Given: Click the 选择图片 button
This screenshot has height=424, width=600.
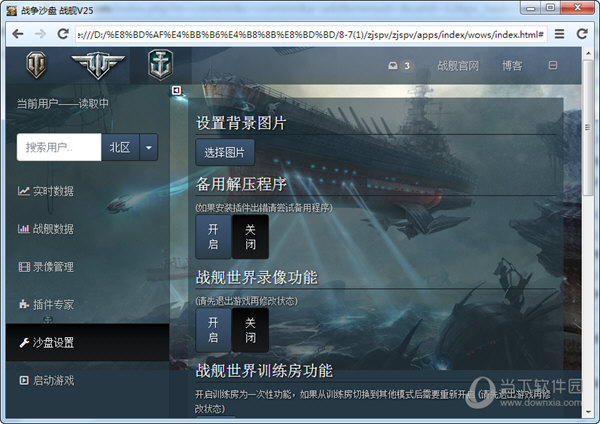Looking at the screenshot, I should click(x=225, y=153).
